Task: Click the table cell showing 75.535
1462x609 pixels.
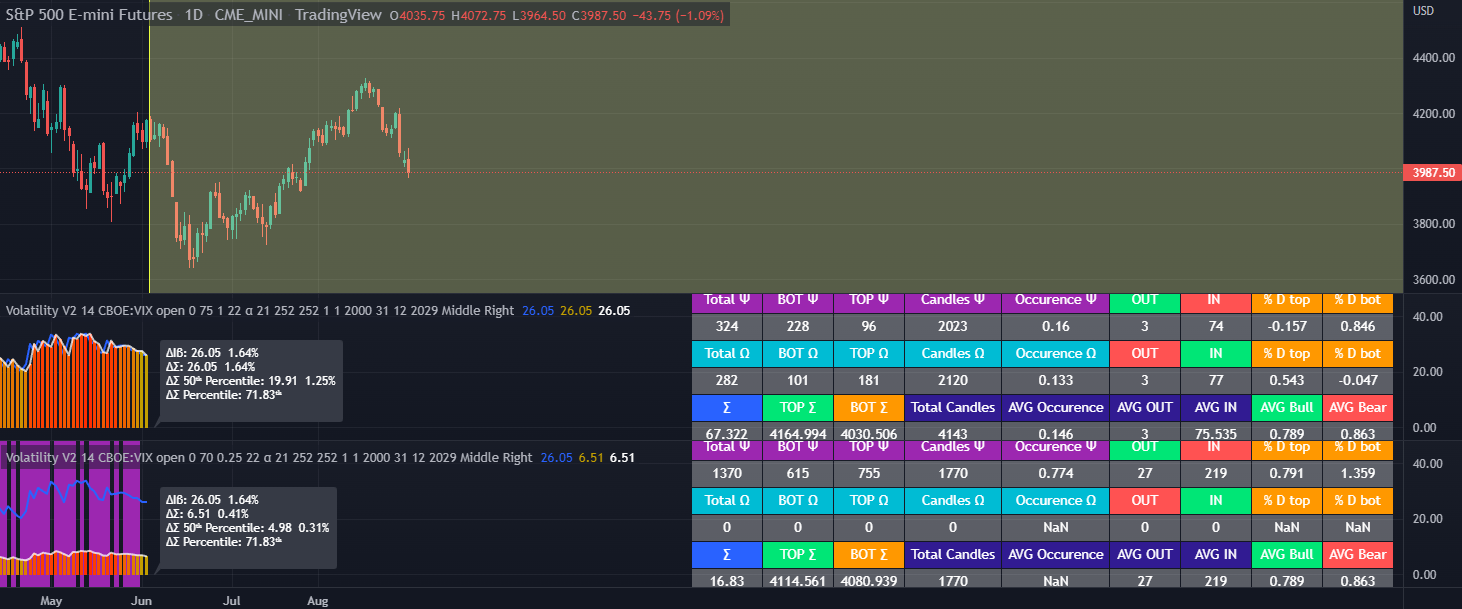Action: (x=1215, y=433)
